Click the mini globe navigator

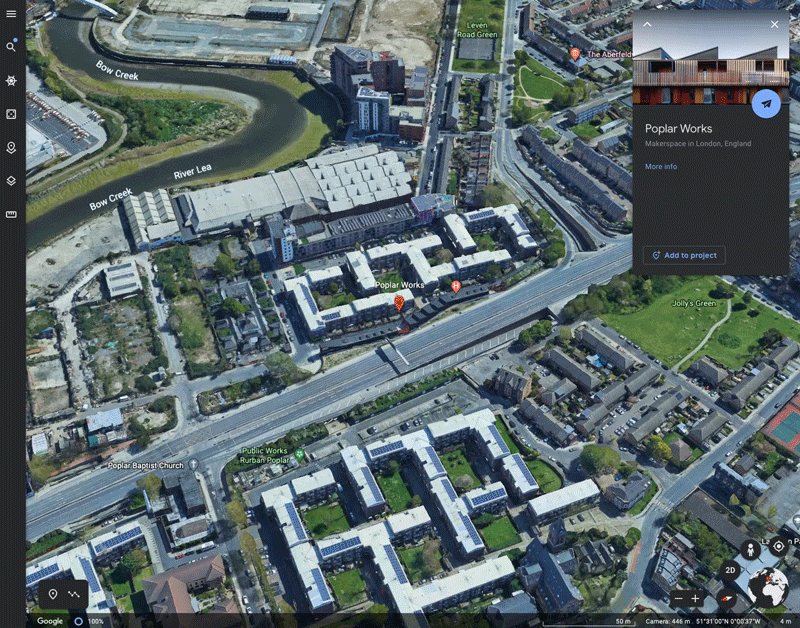768,588
